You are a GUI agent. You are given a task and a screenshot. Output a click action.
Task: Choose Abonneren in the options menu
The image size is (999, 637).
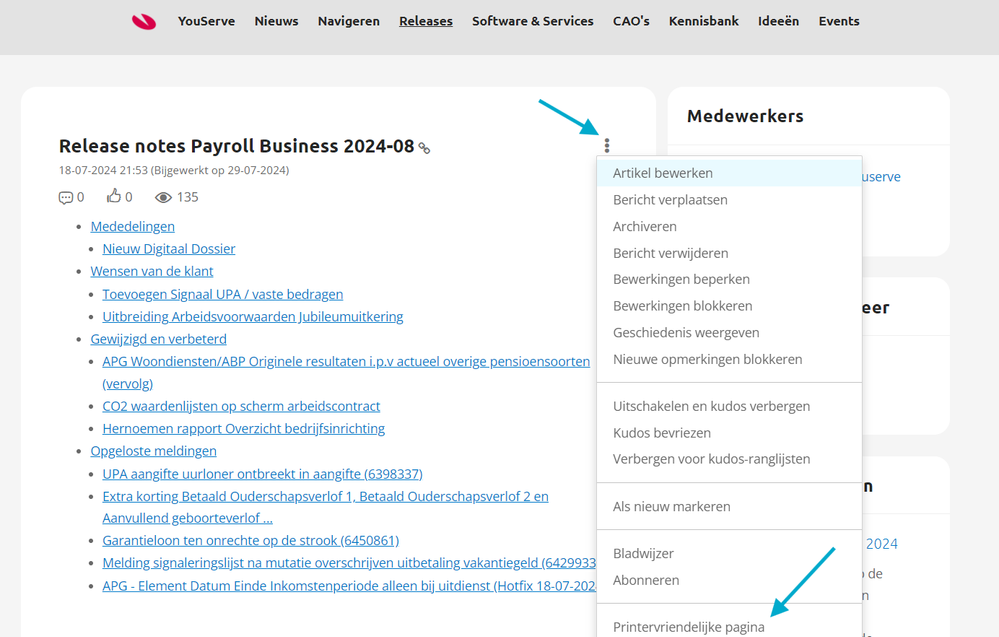(729, 581)
